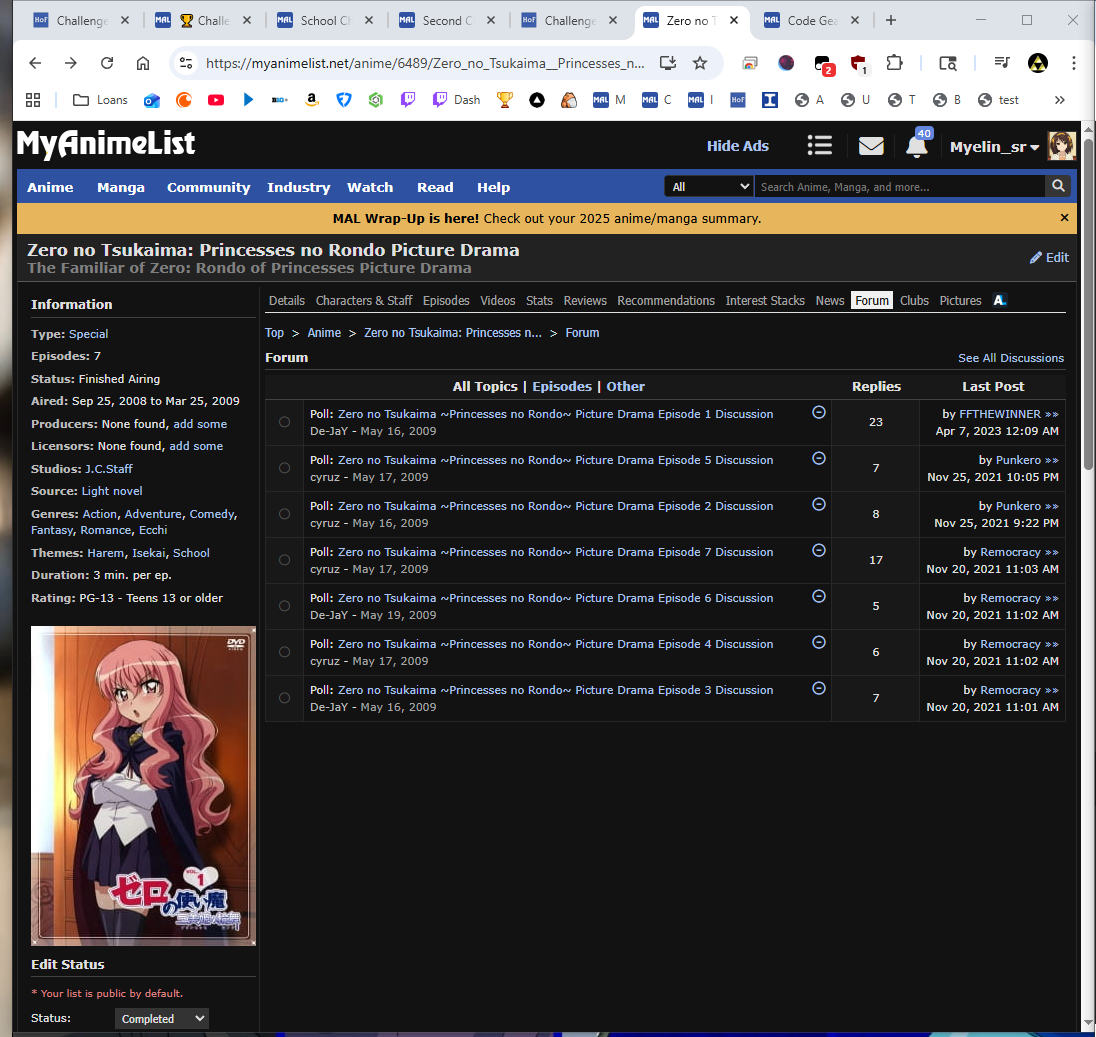The image size is (1096, 1037).
Task: Open the J.C.Staff studio link
Action: tap(108, 469)
